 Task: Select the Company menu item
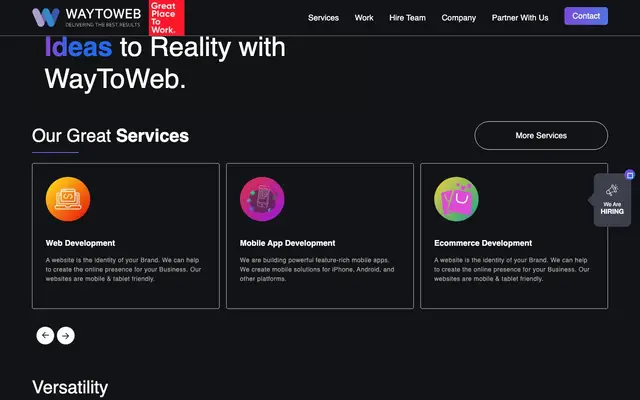pos(458,18)
